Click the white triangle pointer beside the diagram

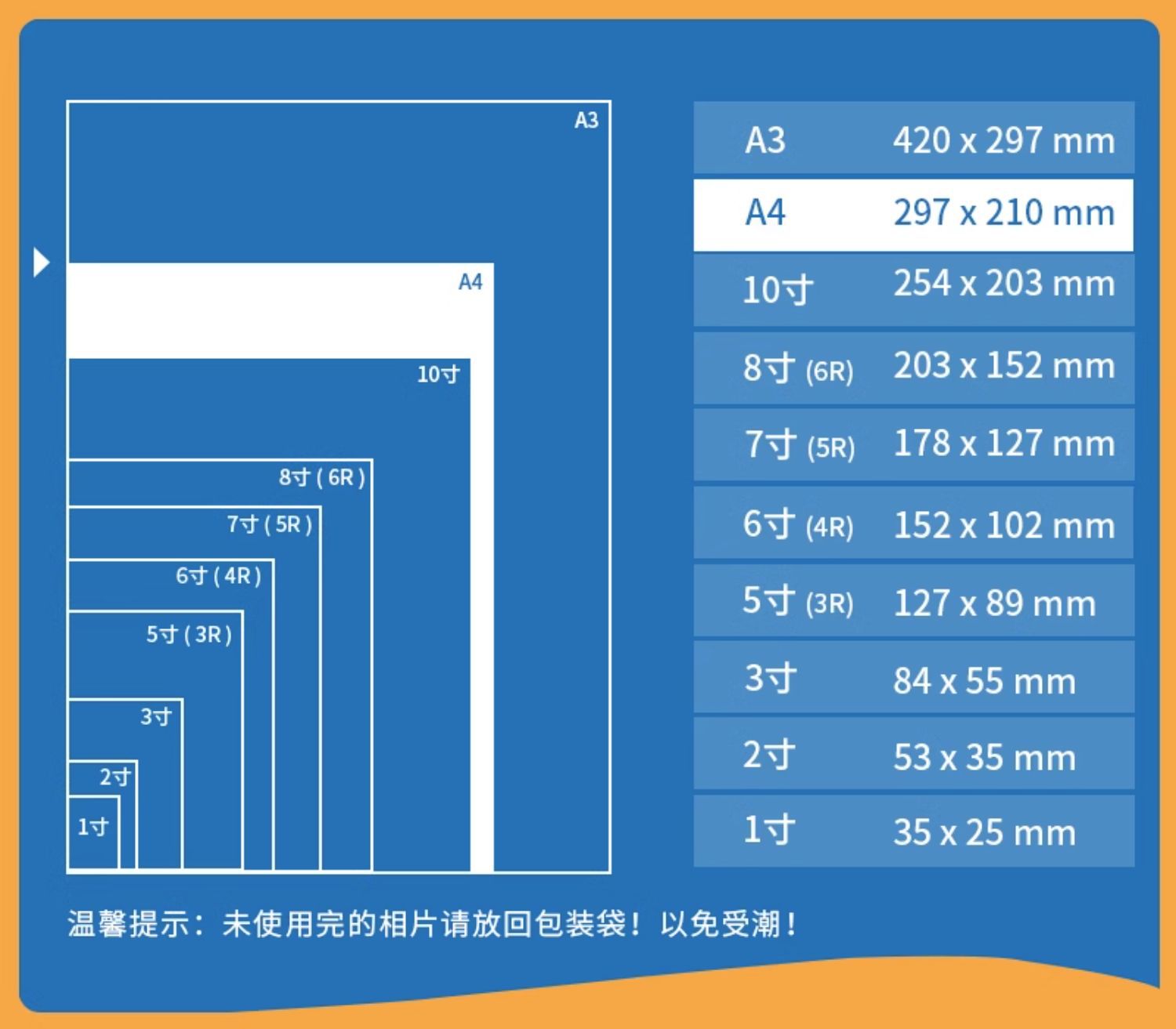coord(42,262)
